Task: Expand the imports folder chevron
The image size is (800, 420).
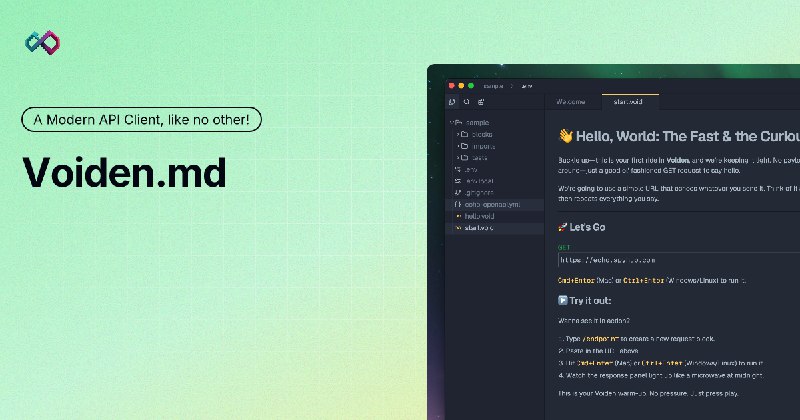Action: click(458, 146)
